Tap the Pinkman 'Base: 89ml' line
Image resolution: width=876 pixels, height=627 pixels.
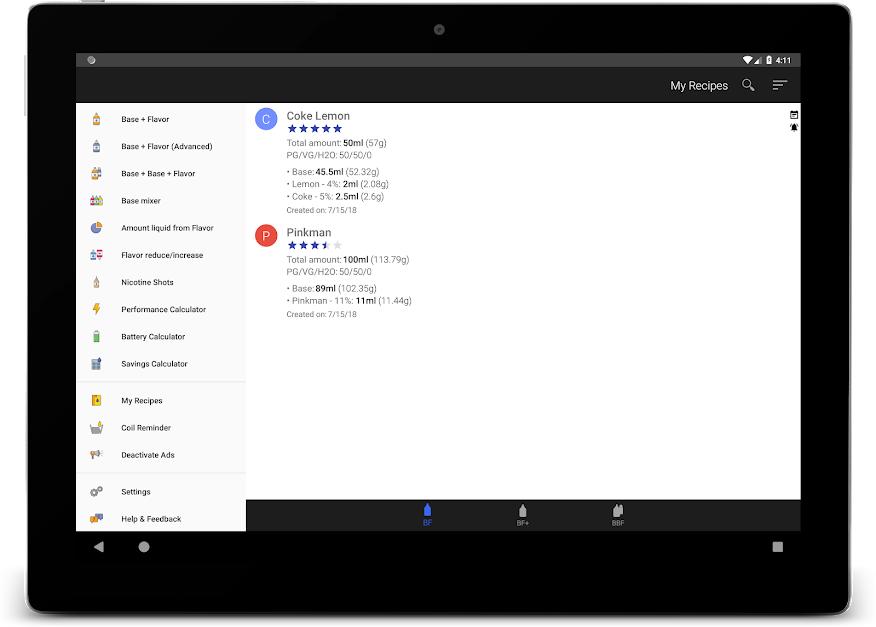click(x=332, y=288)
